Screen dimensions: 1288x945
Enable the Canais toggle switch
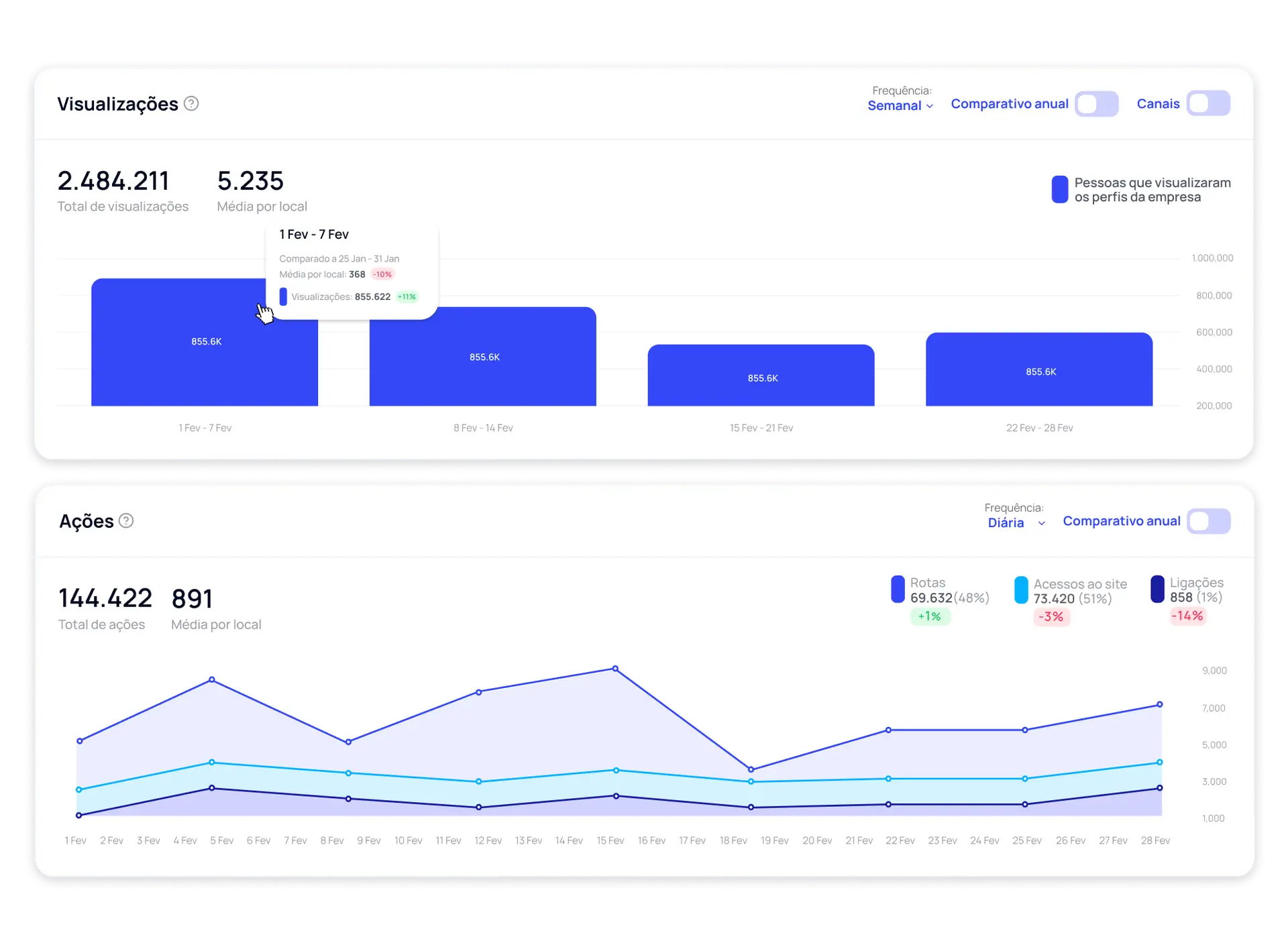coord(1208,104)
